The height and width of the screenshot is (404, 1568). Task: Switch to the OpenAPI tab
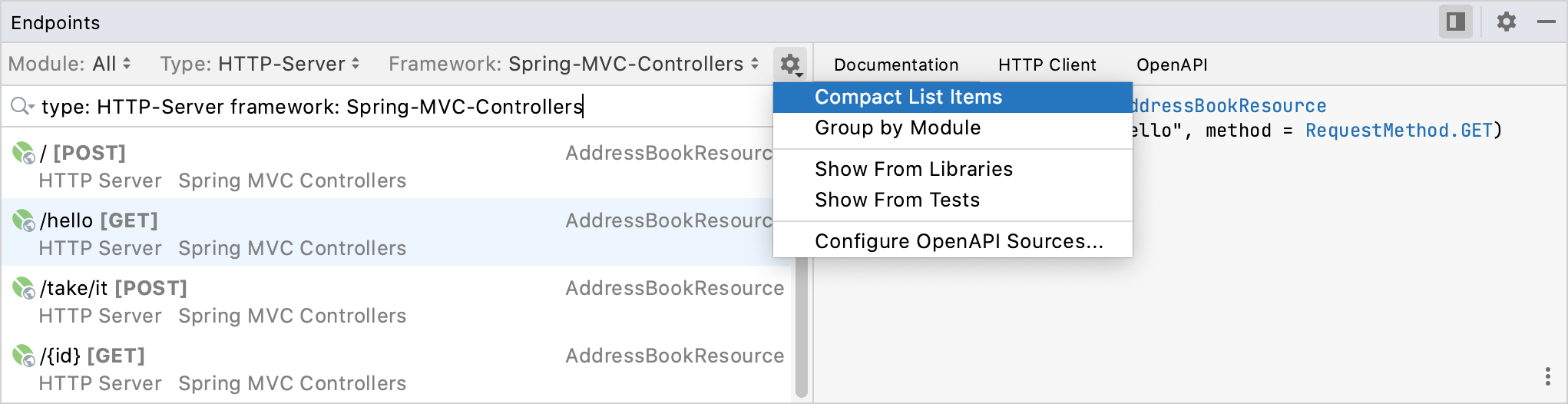tap(1172, 65)
